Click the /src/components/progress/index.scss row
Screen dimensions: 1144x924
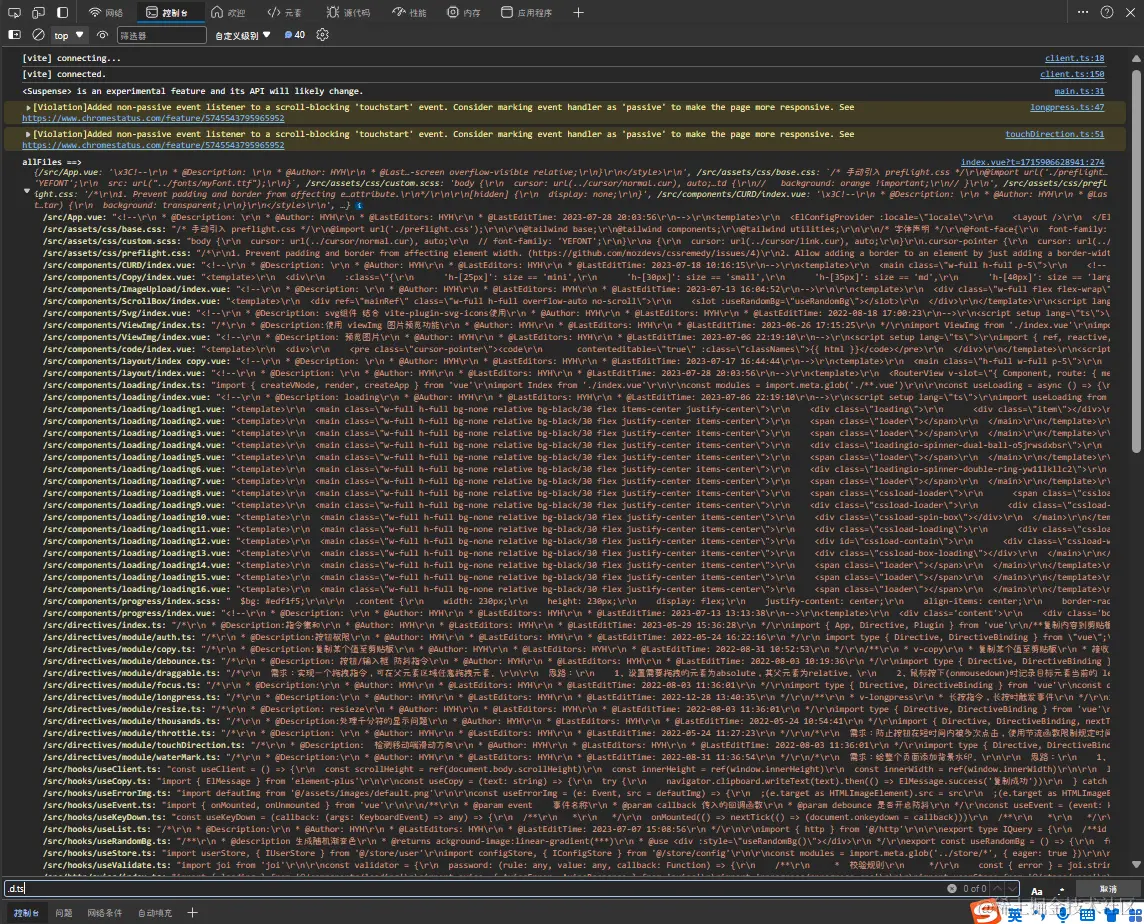point(576,601)
